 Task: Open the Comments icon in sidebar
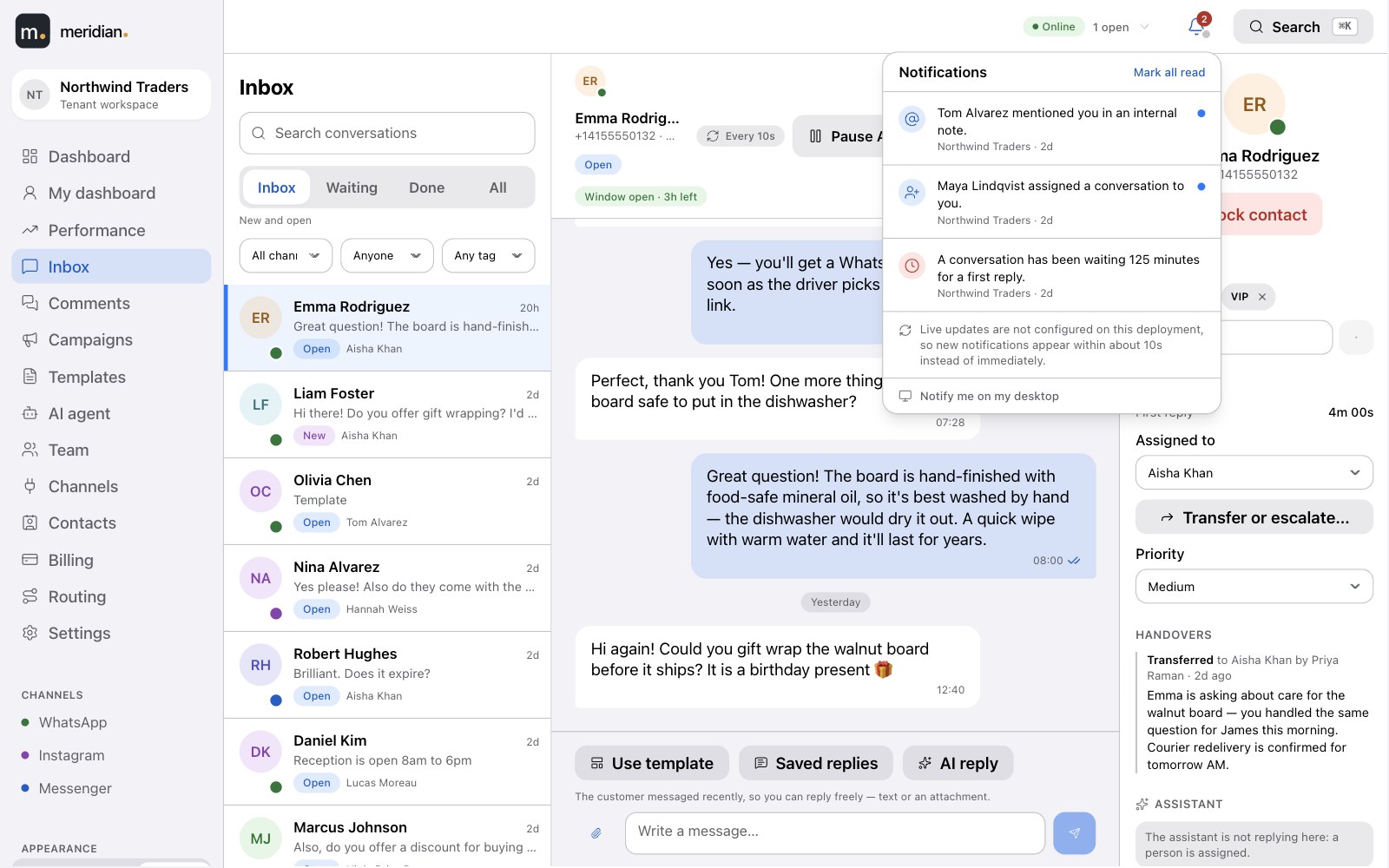[30, 303]
